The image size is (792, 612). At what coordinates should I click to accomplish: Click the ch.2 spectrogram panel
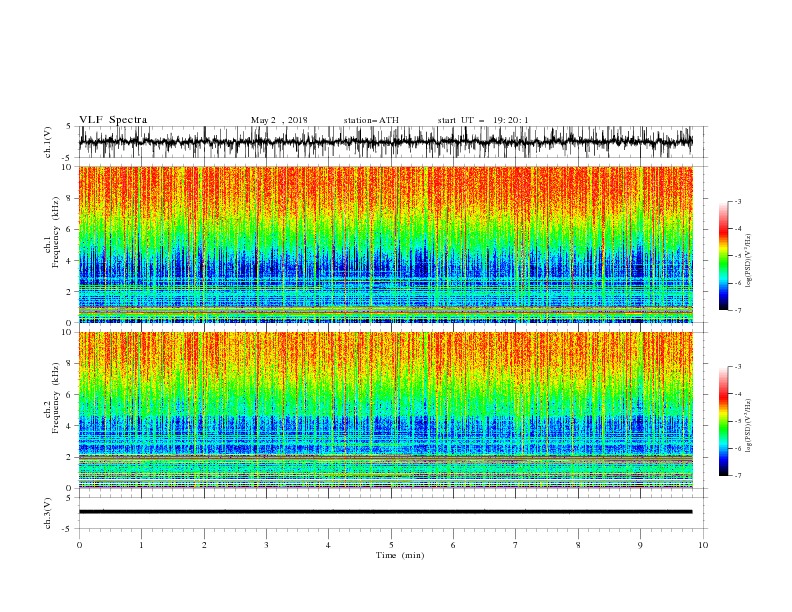pos(385,410)
